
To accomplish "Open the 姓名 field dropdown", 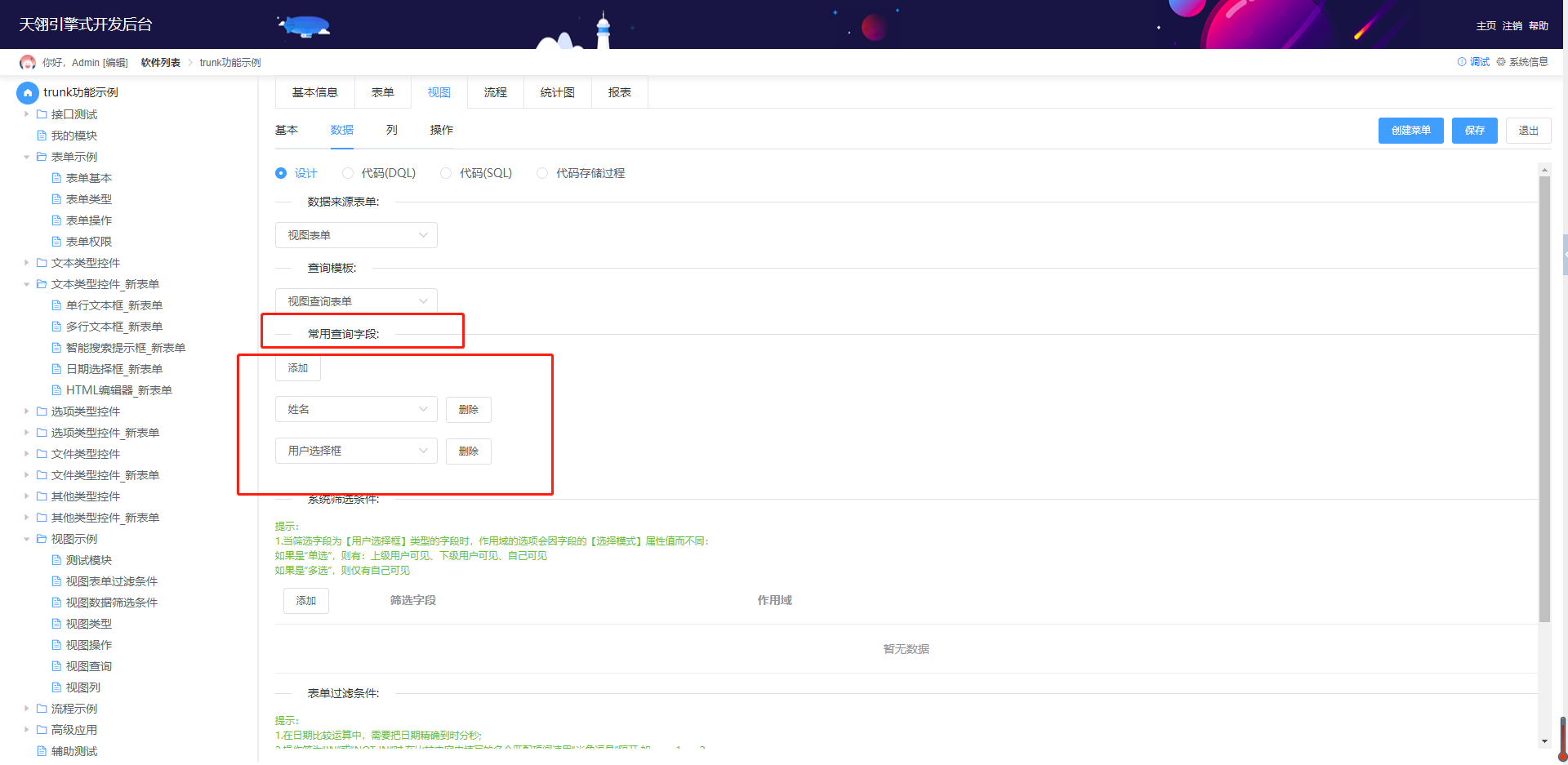I will click(356, 409).
